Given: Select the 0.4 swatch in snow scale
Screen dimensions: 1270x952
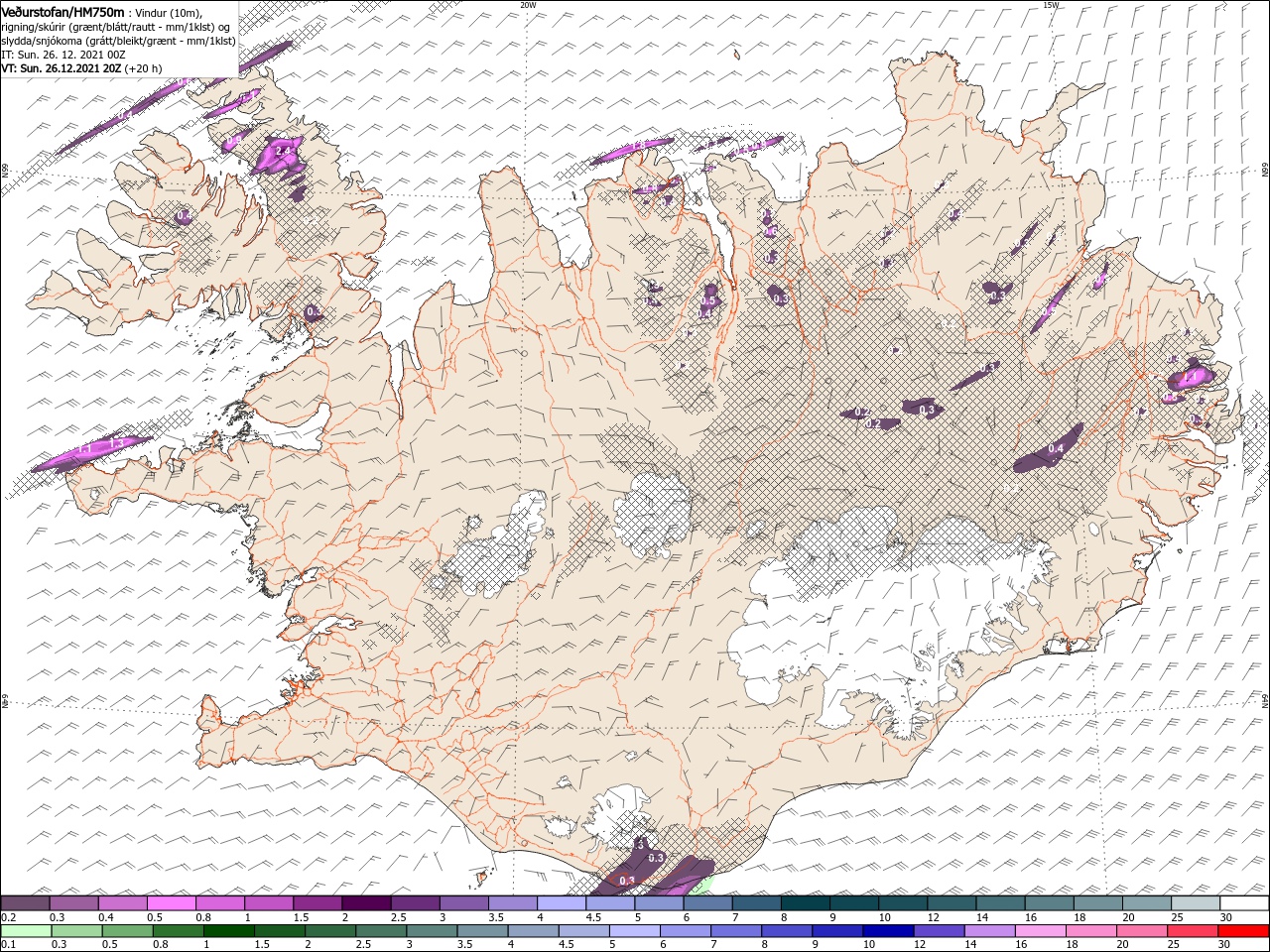Looking at the screenshot, I should coord(122,903).
